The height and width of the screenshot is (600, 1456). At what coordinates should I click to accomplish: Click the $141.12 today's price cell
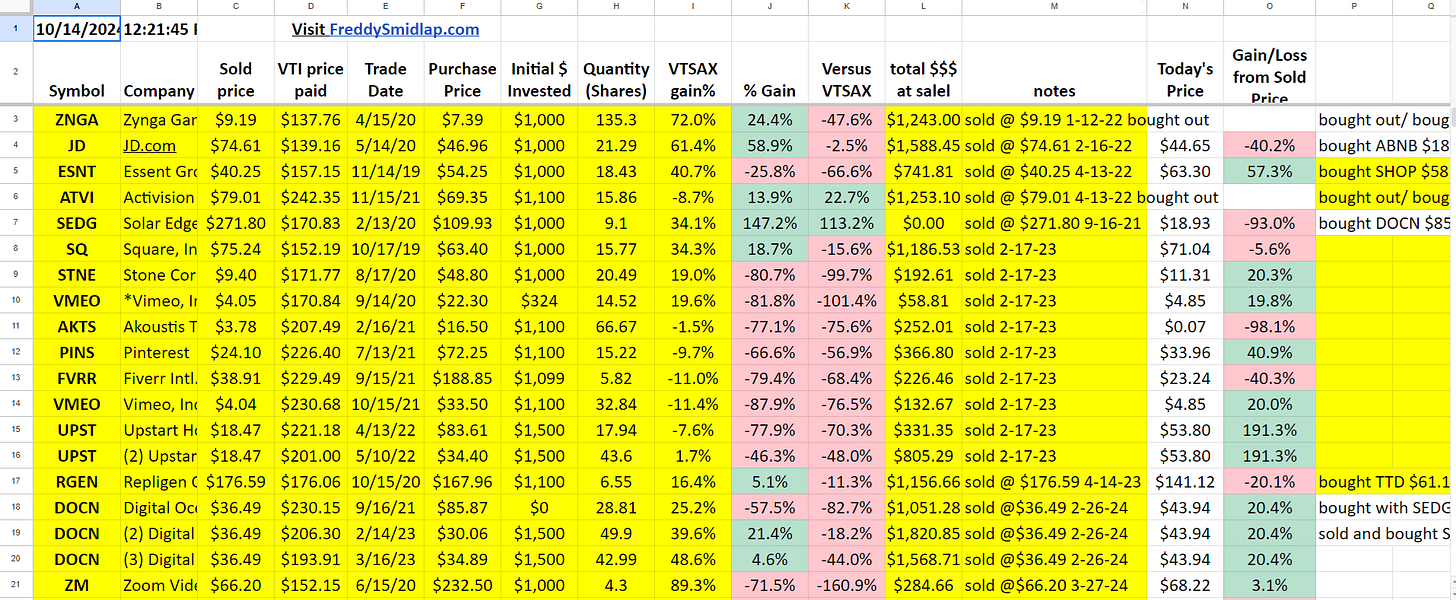(1185, 482)
